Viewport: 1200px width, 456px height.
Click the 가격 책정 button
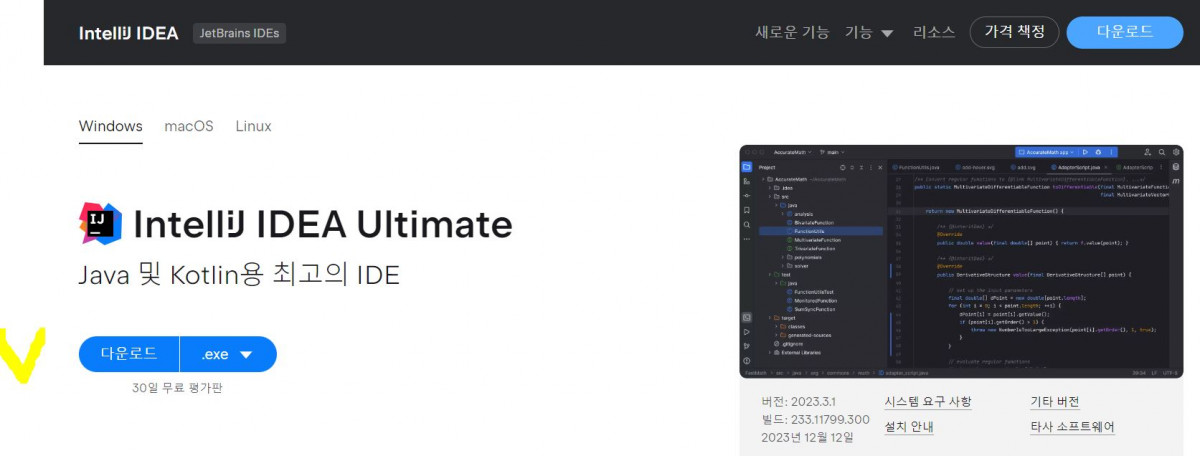point(1014,32)
